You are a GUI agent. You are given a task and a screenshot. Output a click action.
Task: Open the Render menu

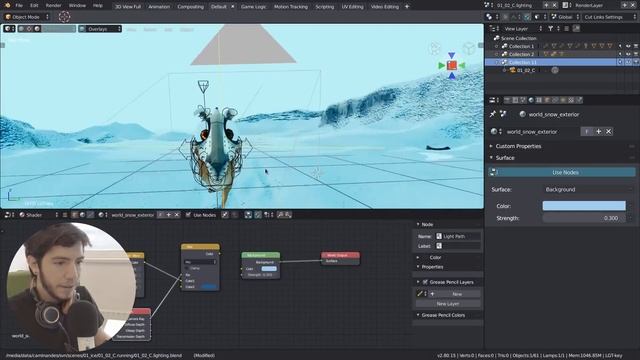pyautogui.click(x=53, y=6)
